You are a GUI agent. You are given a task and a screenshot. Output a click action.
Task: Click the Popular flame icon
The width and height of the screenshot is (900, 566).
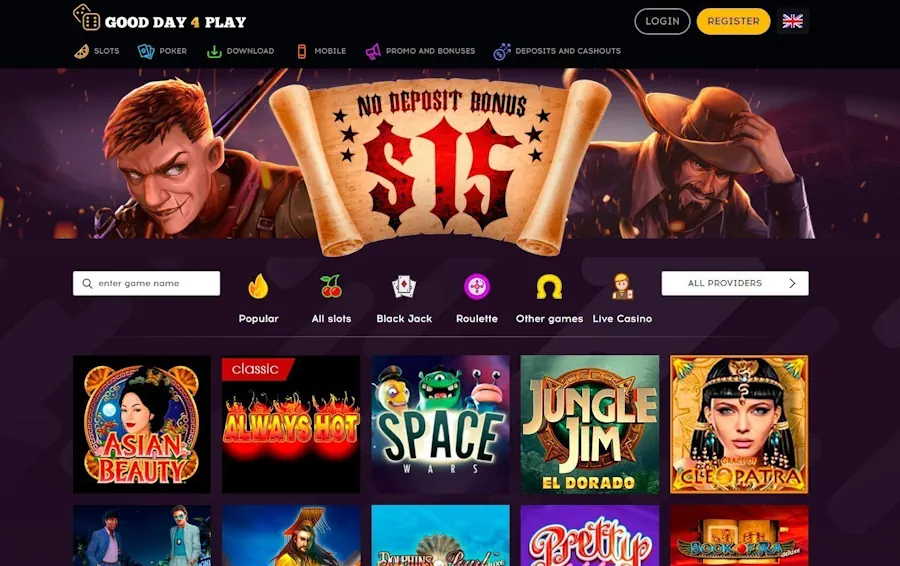pos(258,286)
